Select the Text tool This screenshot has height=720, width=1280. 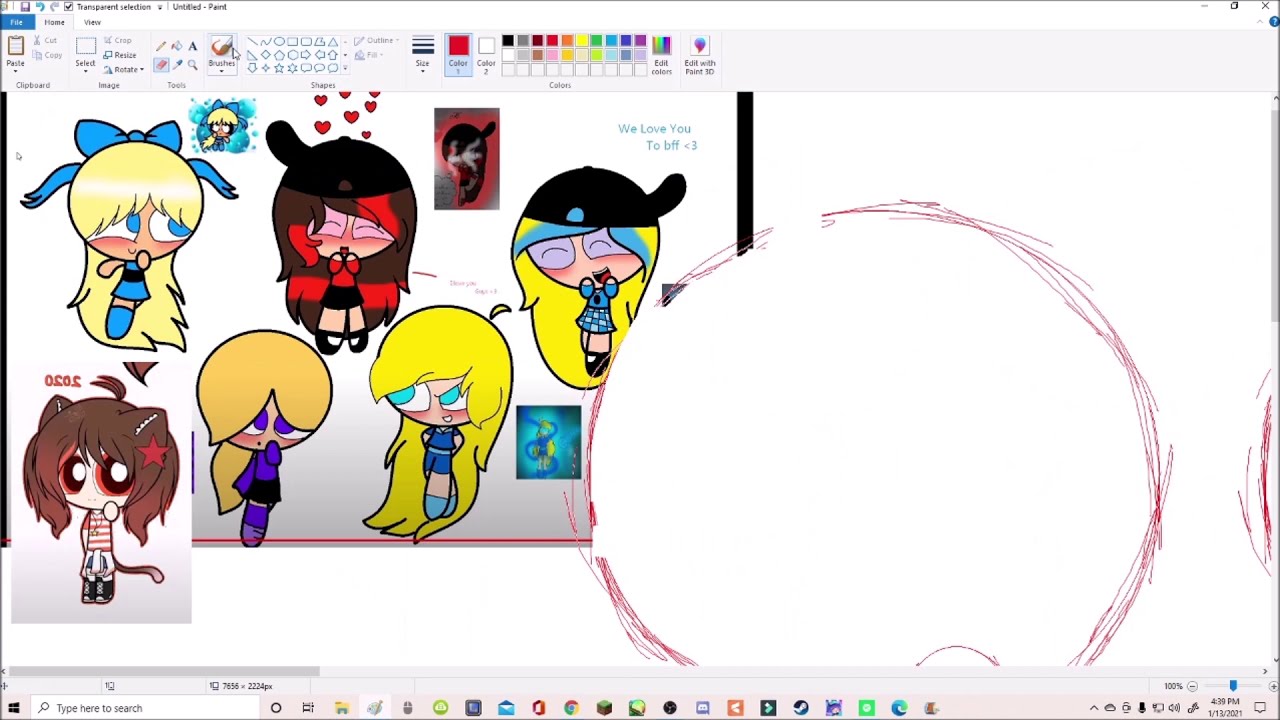point(193,46)
